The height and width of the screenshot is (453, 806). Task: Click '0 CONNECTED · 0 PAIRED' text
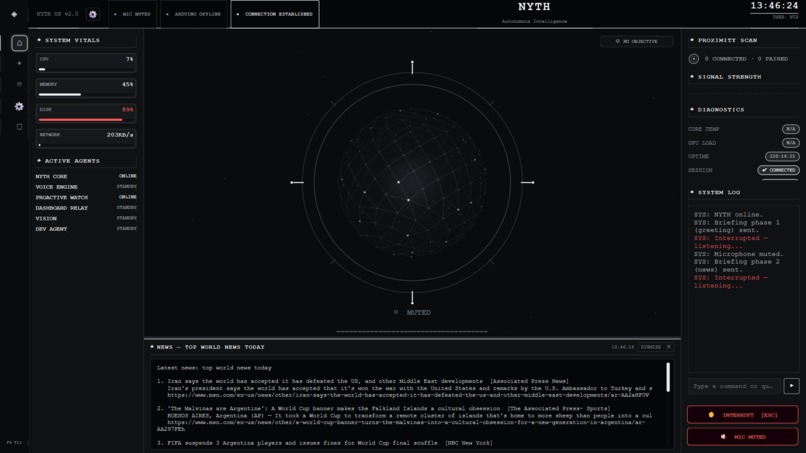click(x=746, y=59)
